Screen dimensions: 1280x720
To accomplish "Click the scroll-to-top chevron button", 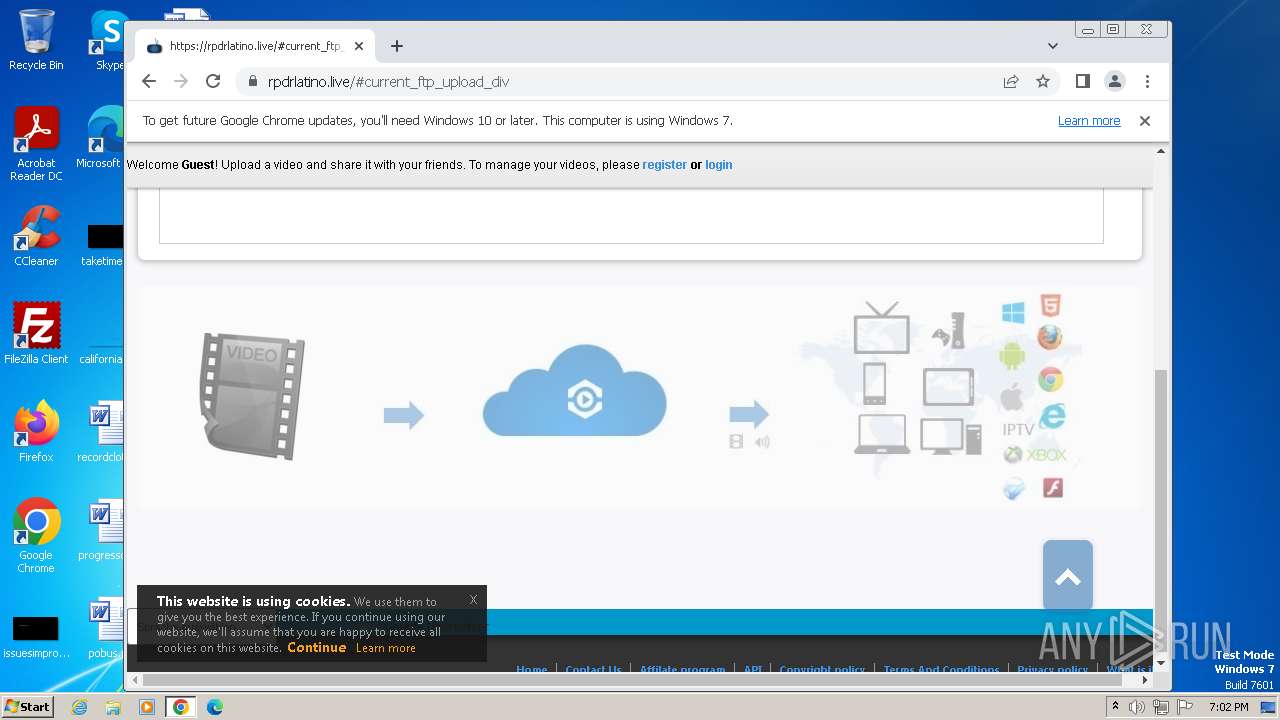I will [x=1068, y=576].
